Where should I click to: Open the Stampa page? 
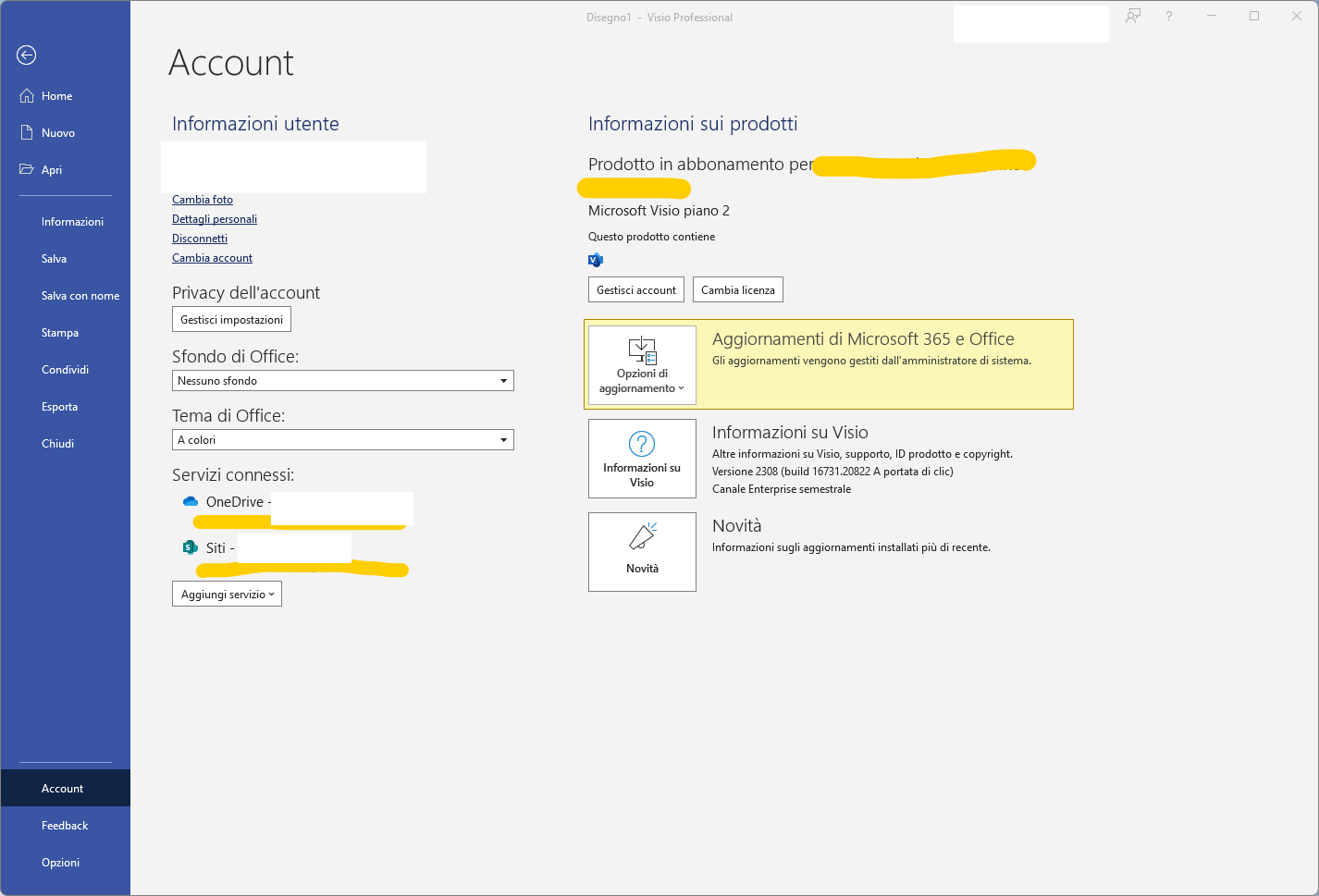[x=66, y=333]
